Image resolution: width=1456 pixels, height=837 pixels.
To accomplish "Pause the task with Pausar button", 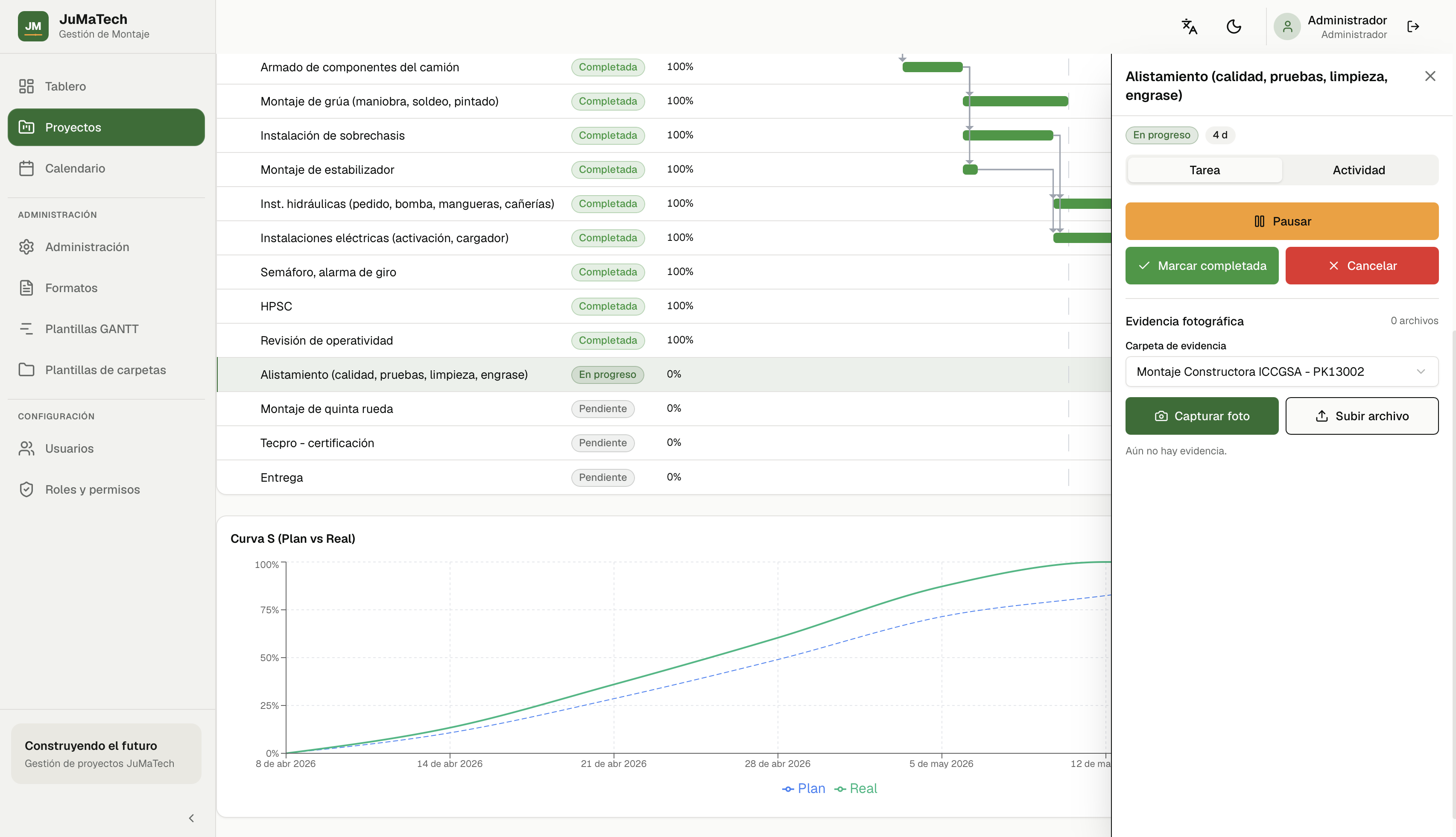I will click(x=1281, y=221).
